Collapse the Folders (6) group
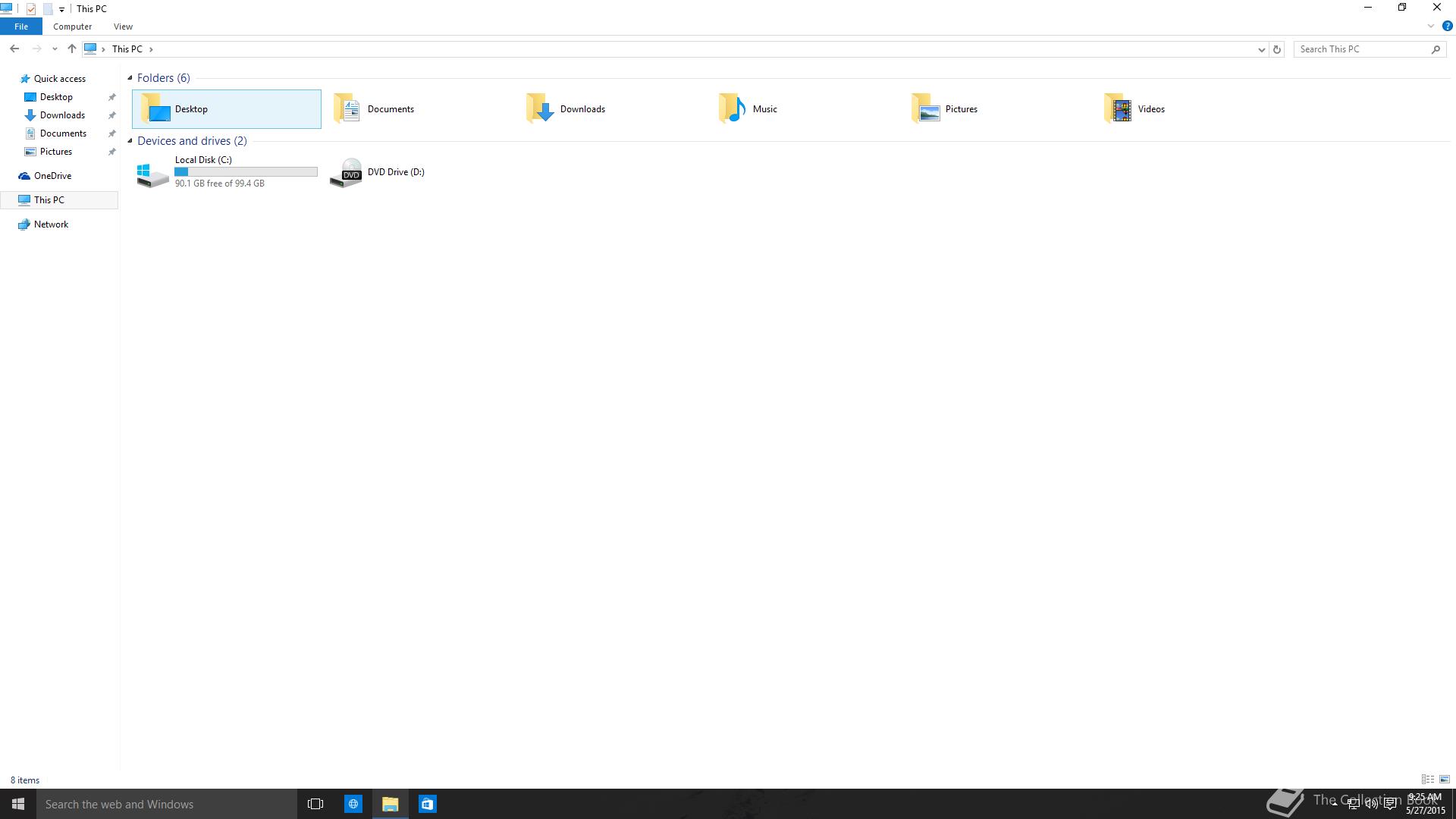 pyautogui.click(x=130, y=78)
